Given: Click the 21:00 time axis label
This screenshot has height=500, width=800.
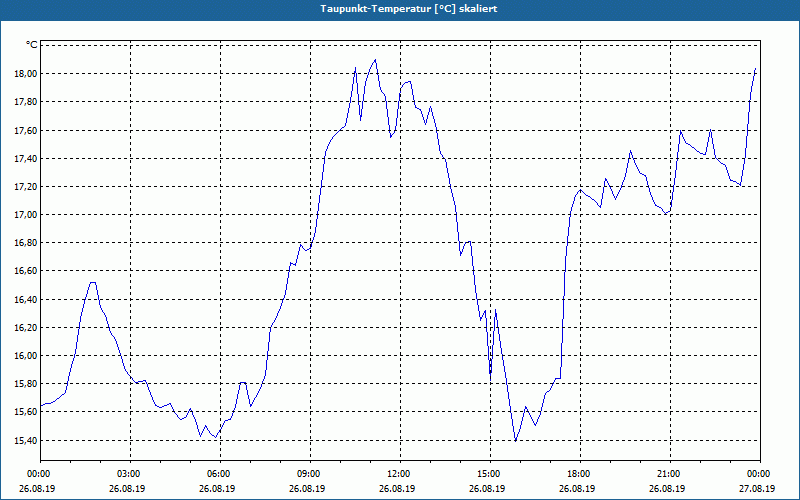Looking at the screenshot, I should point(670,474).
